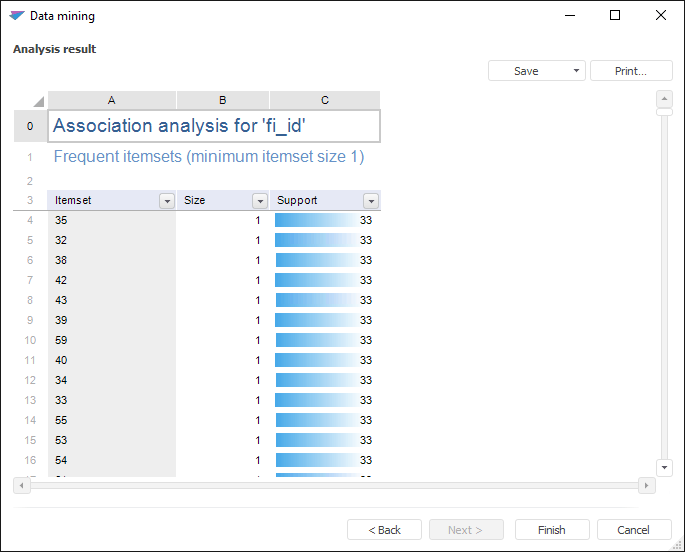Open the Support column filter dropdown
The image size is (685, 552).
pyautogui.click(x=371, y=201)
